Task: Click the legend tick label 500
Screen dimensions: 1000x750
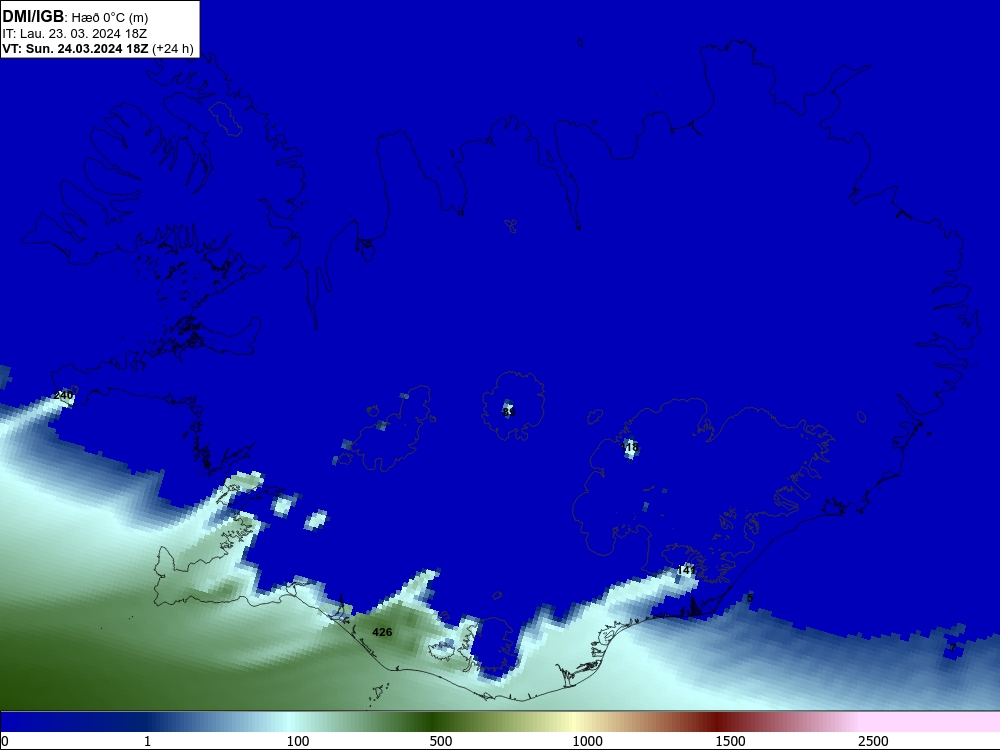Action: 441,741
